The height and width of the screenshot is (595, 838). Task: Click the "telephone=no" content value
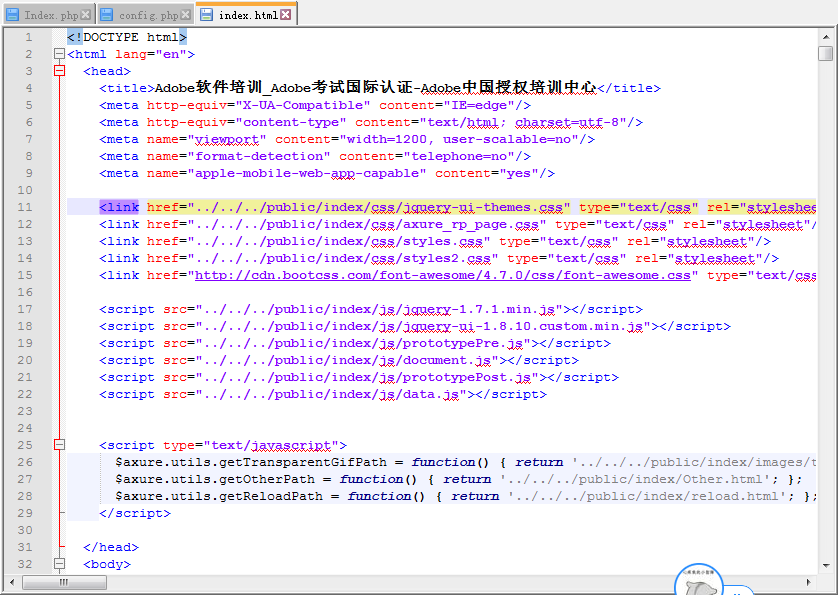click(459, 156)
